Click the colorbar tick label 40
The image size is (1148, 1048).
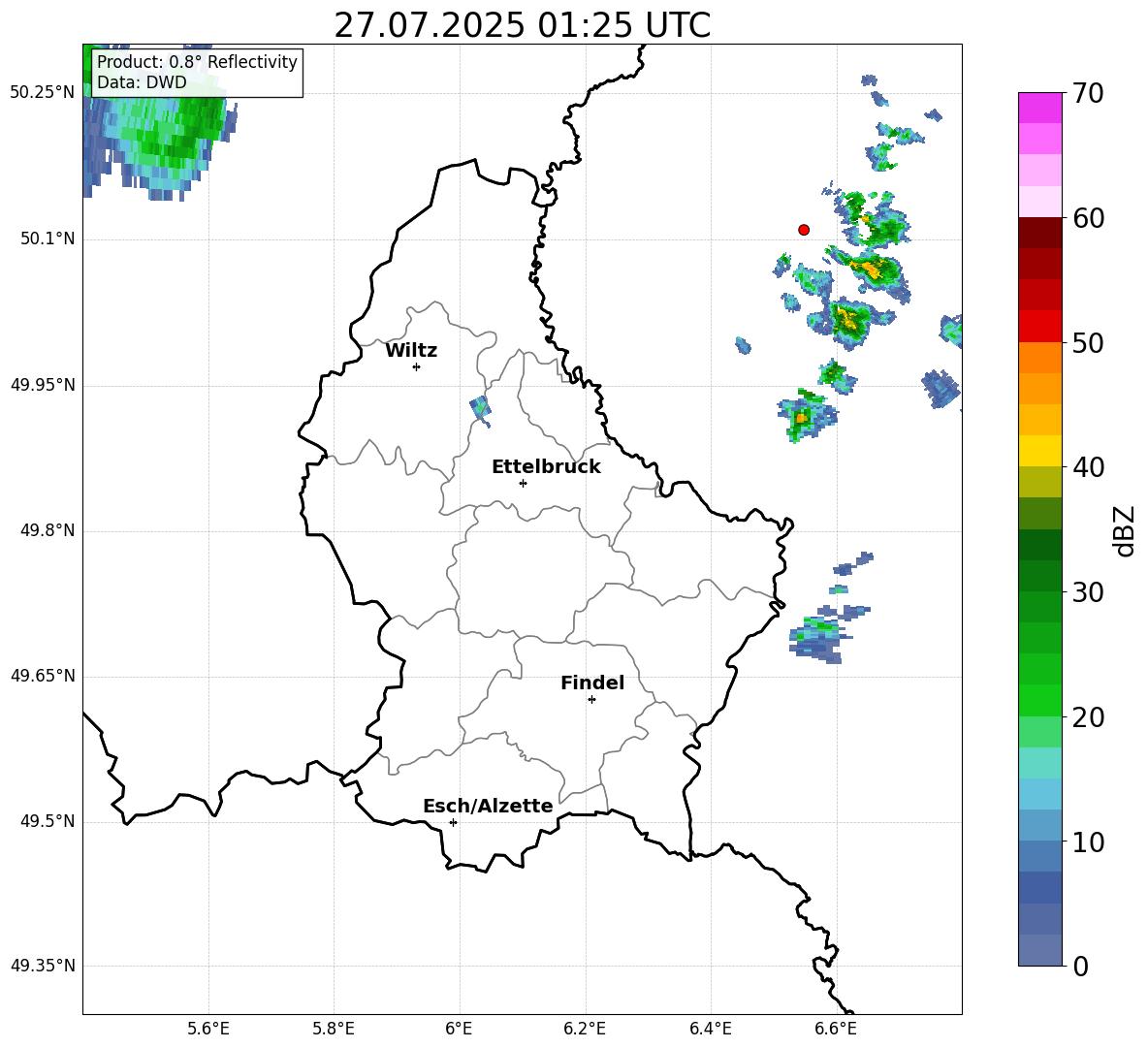coord(1088,467)
